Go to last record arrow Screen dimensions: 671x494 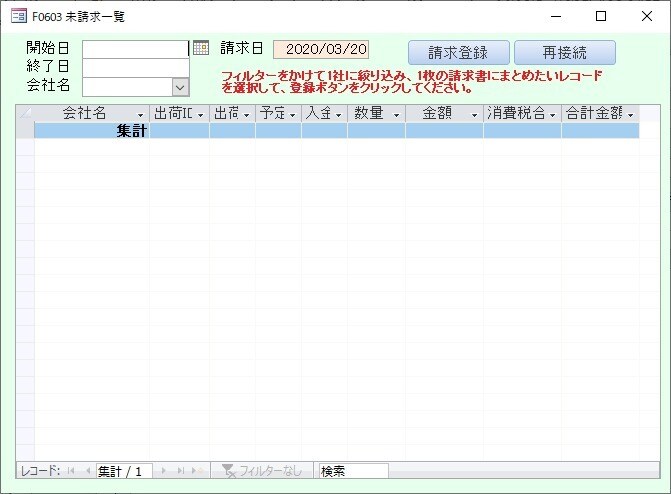pyautogui.click(x=181, y=471)
